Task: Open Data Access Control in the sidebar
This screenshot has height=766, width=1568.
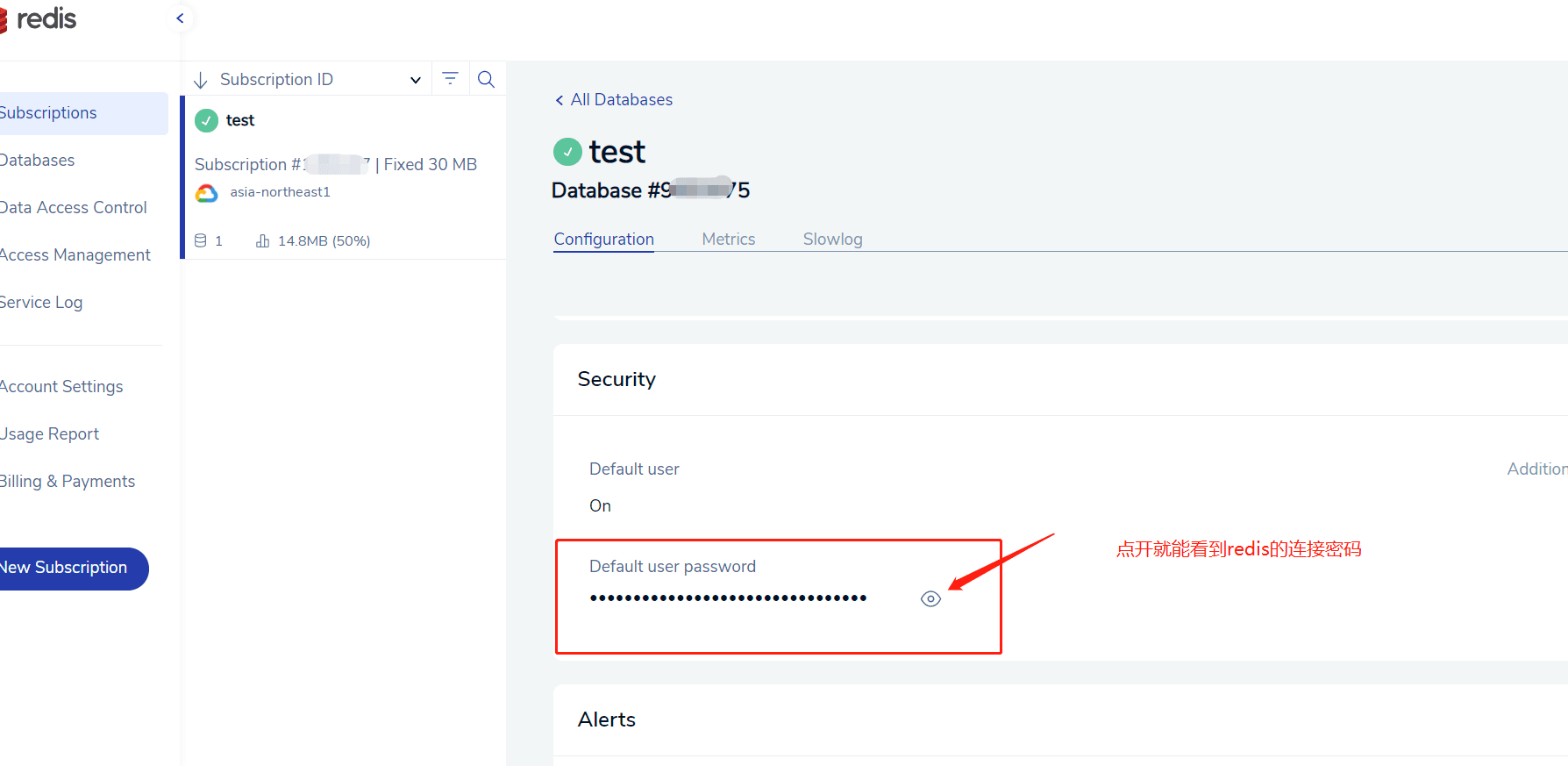Action: [74, 208]
